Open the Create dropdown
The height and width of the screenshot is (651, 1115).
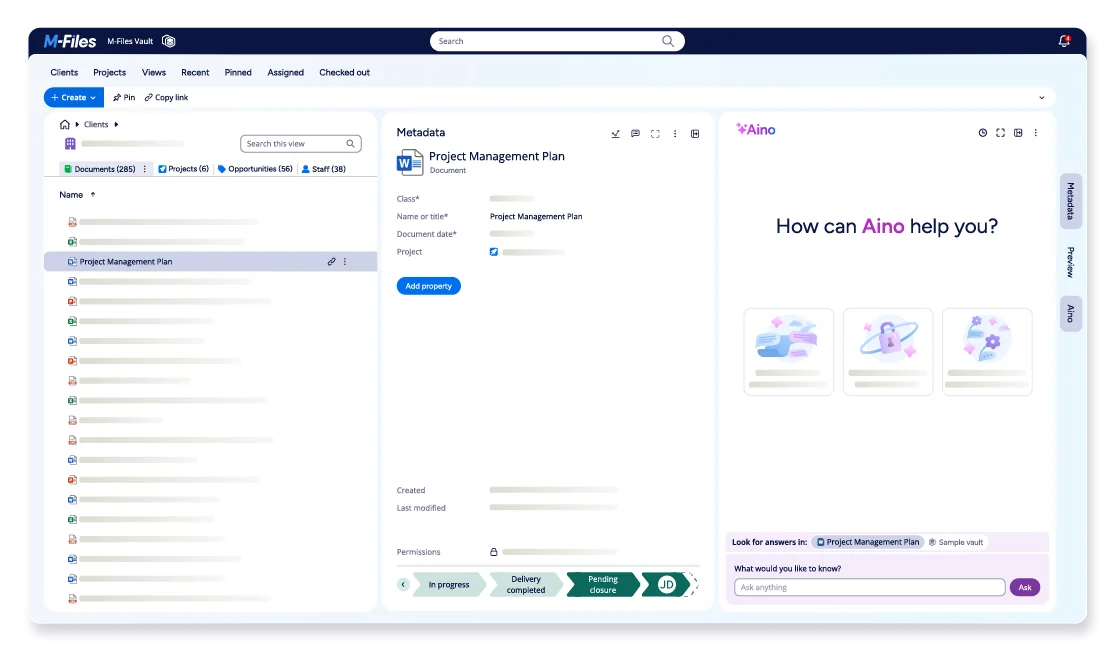tap(73, 98)
